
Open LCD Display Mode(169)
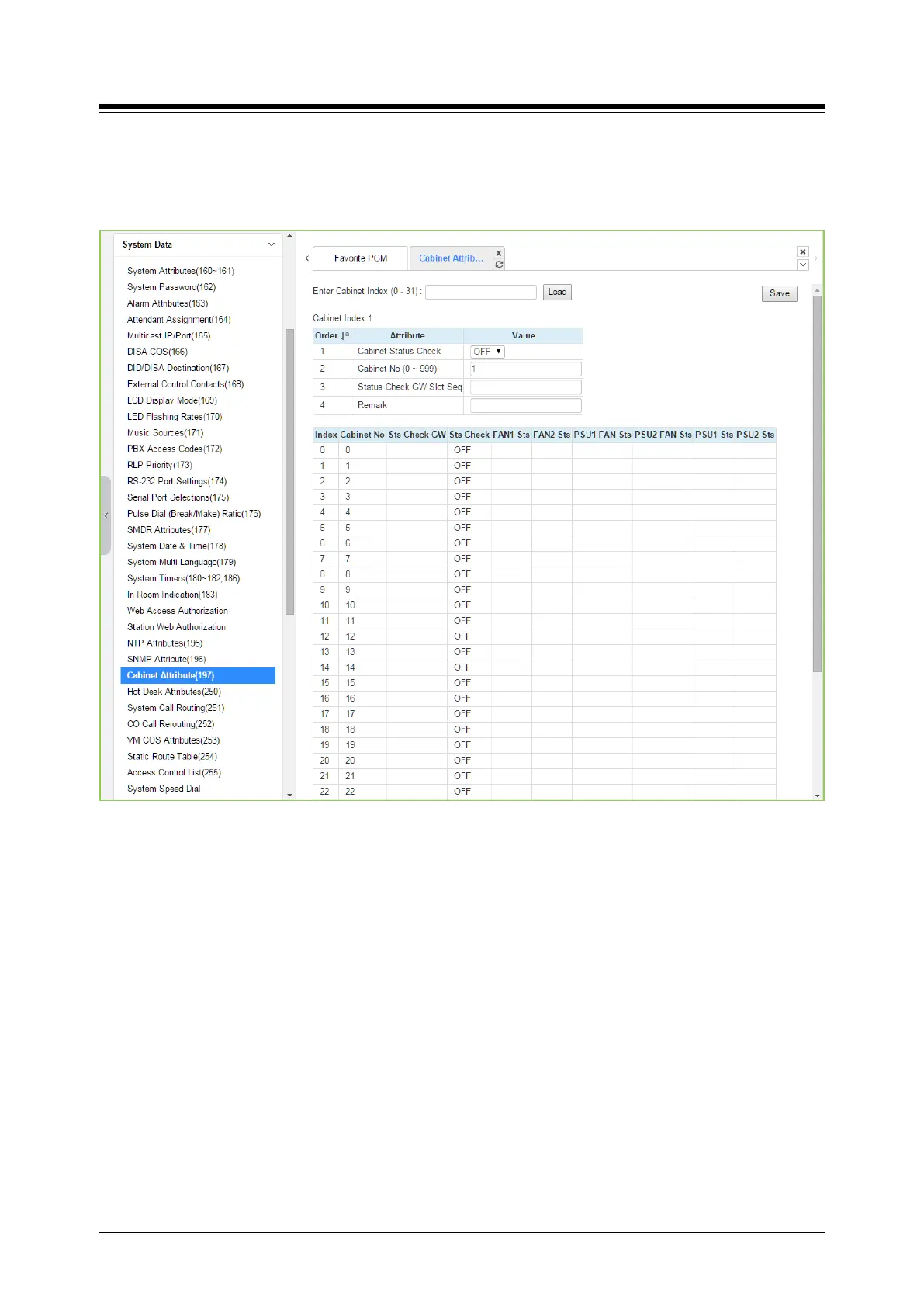(172, 400)
